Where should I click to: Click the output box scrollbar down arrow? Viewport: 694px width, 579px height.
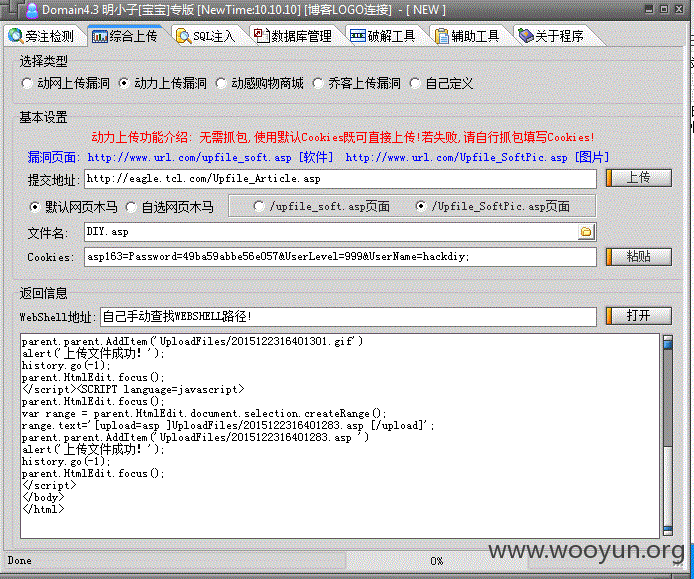click(x=667, y=530)
